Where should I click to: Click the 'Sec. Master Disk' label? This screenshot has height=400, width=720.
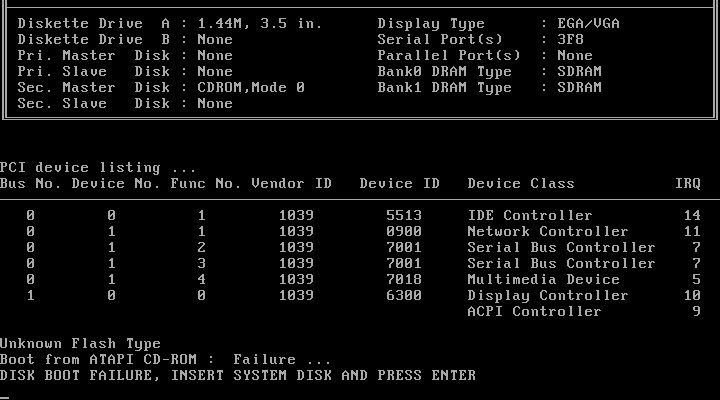(94, 88)
